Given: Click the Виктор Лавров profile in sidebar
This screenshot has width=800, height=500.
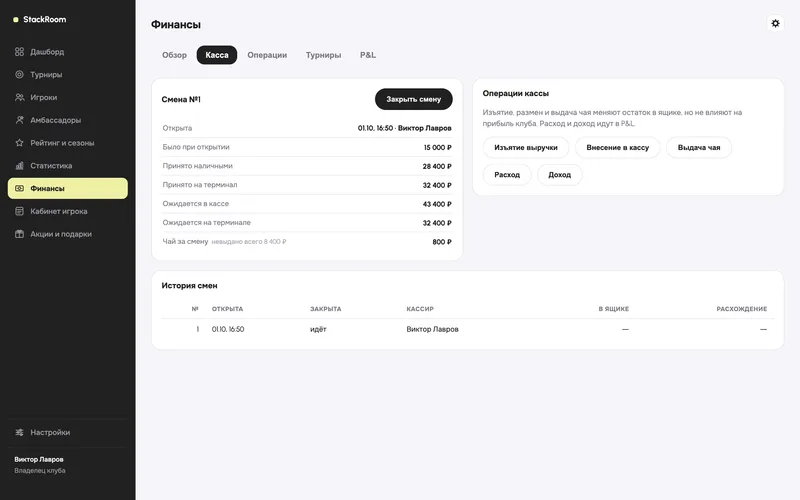Looking at the screenshot, I should [x=40, y=465].
